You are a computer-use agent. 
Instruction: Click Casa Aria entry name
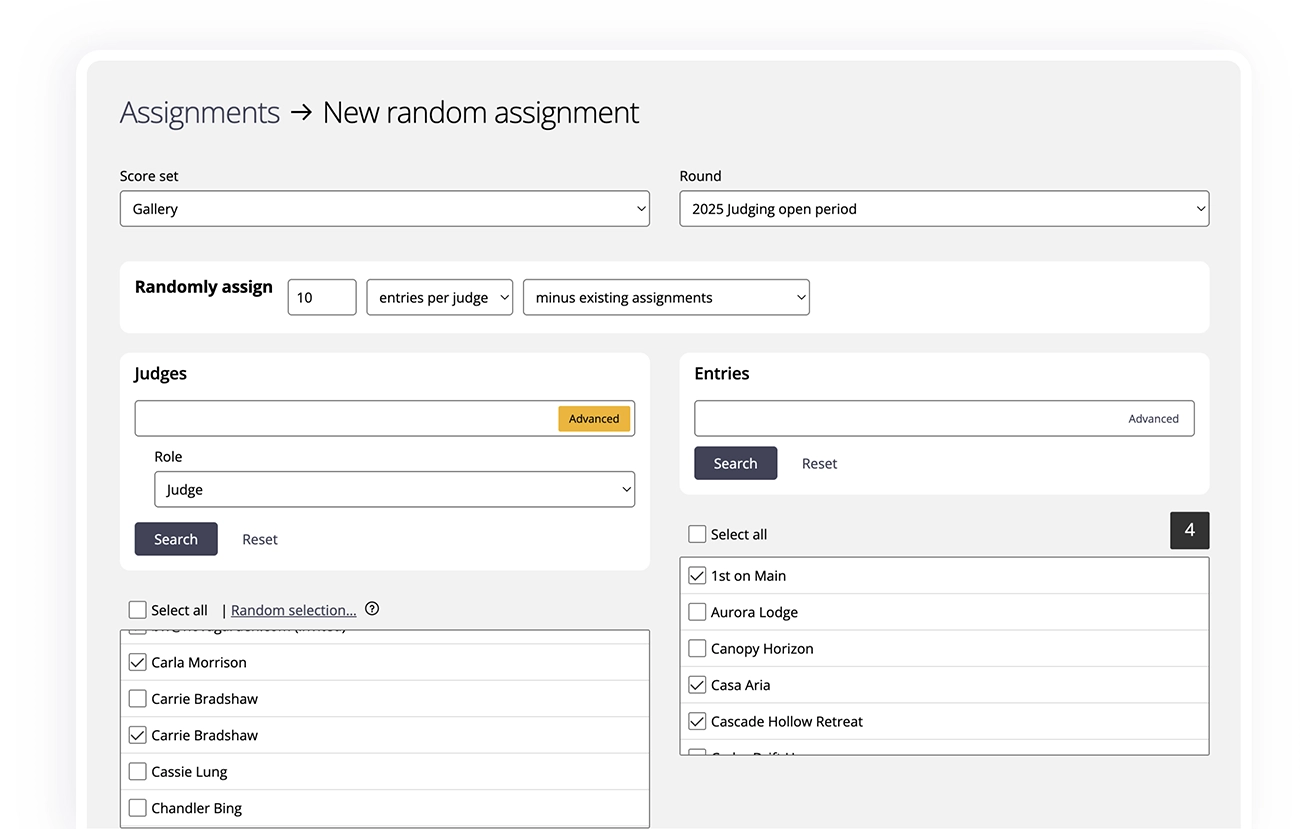coord(740,685)
